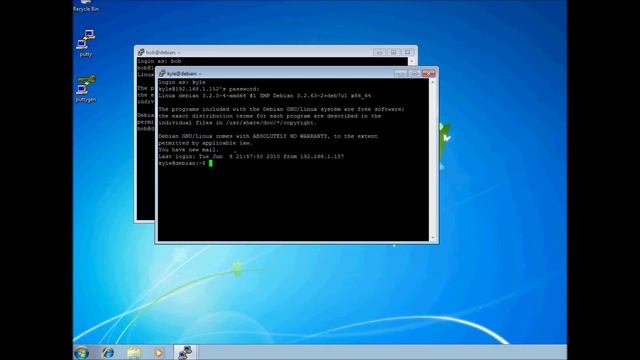The height and width of the screenshot is (360, 640).
Task: Click the 'Linux debian 3.2.0-4-amd64' line in kyle terminal
Action: (x=265, y=96)
